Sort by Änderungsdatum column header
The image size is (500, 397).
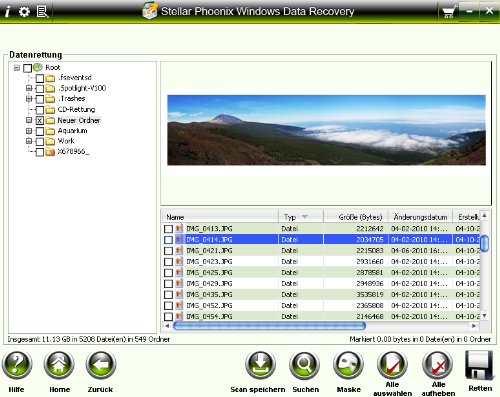pyautogui.click(x=420, y=217)
